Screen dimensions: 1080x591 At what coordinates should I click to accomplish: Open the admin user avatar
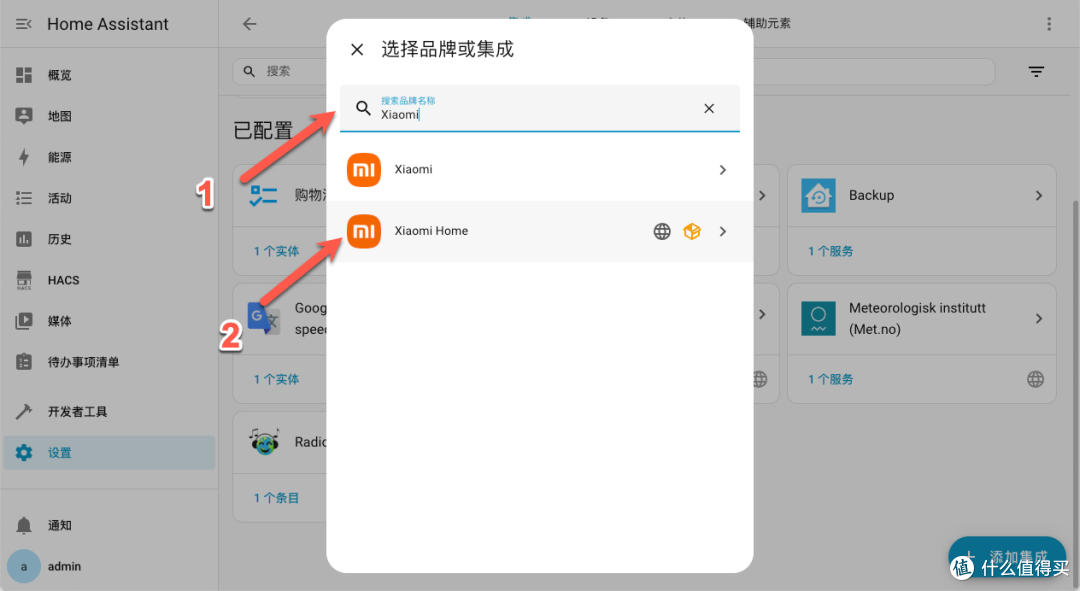coord(24,566)
